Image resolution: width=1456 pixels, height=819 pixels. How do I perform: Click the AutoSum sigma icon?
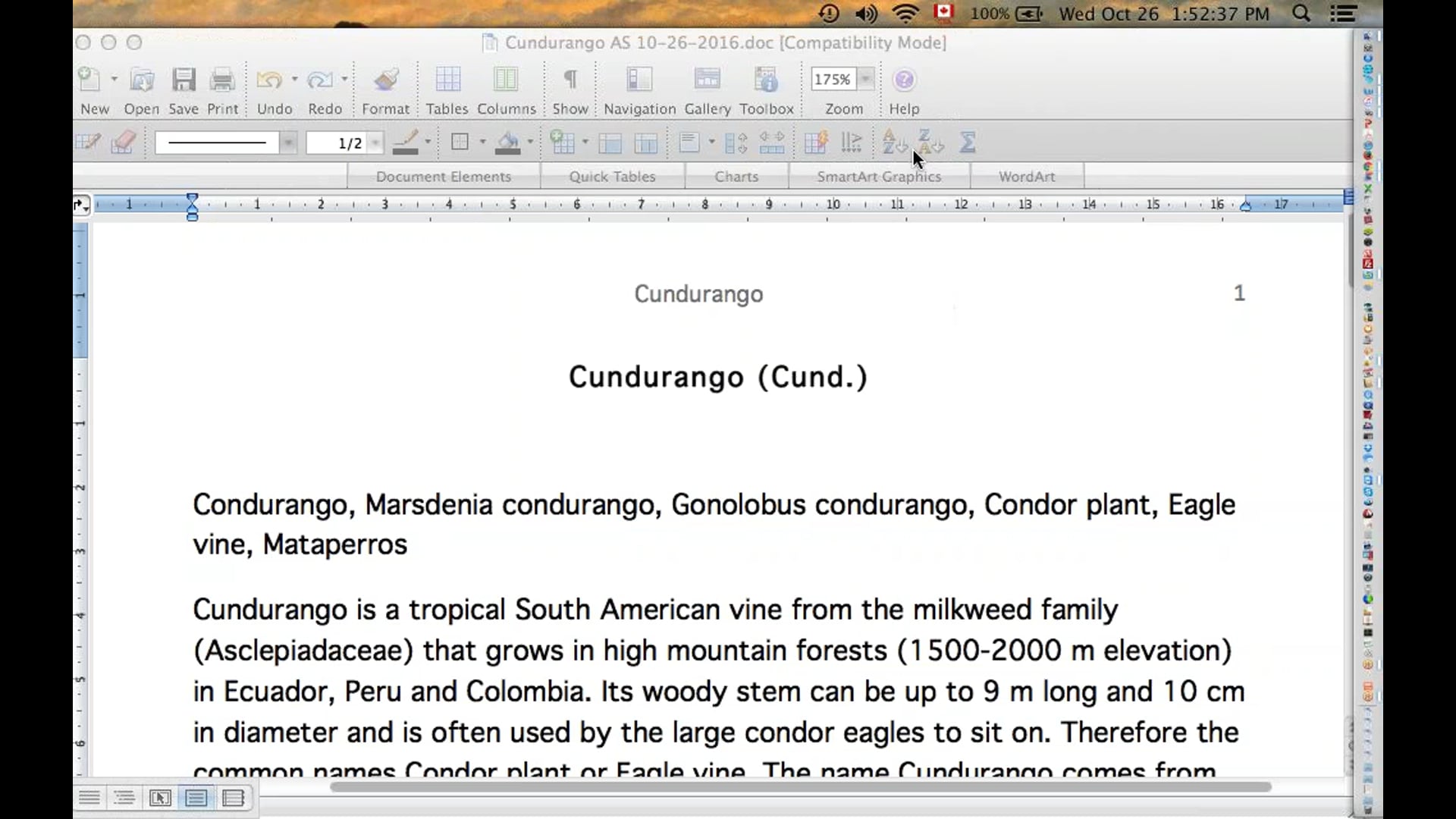point(968,142)
